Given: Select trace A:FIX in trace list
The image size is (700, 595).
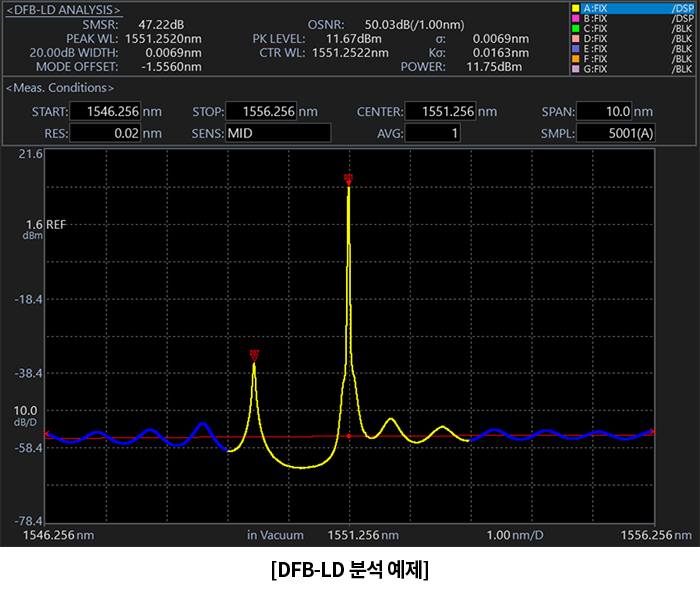Looking at the screenshot, I should pos(633,8).
